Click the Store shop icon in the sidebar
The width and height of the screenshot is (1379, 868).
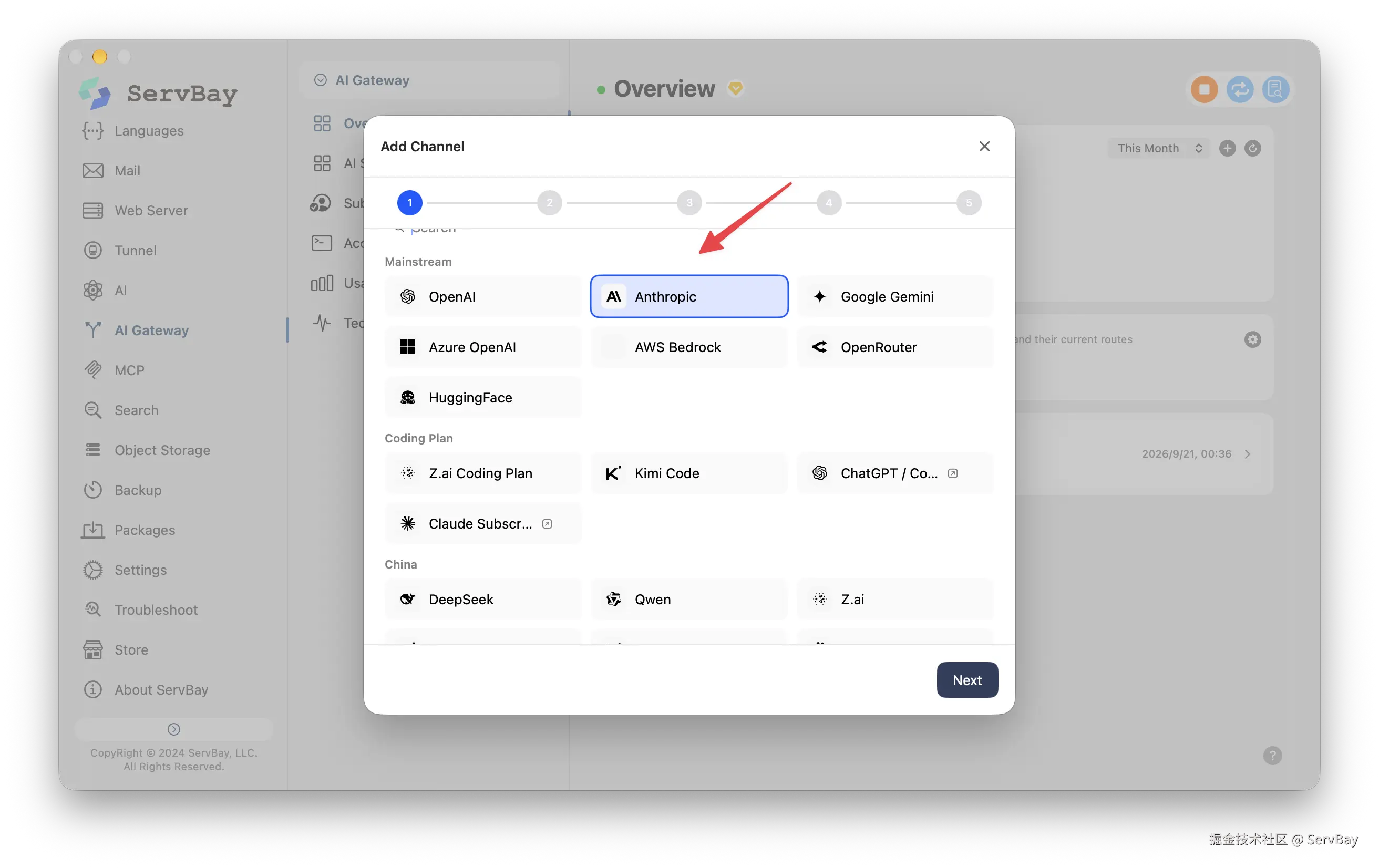pos(93,650)
